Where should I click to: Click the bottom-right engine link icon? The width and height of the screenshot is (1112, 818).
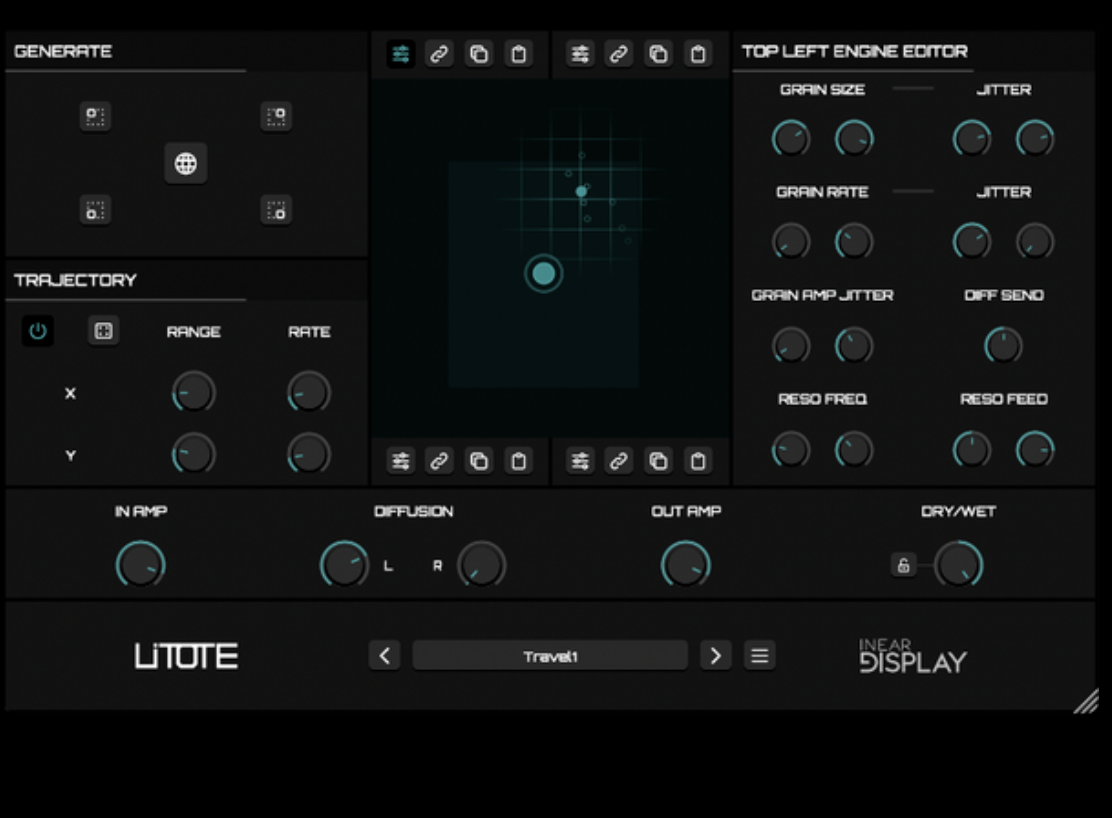pos(618,461)
